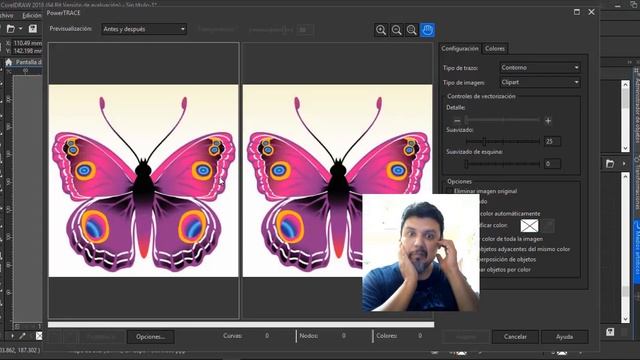Expand arrow next to open folder icon
The height and width of the screenshot is (360, 640).
[x=20, y=29]
